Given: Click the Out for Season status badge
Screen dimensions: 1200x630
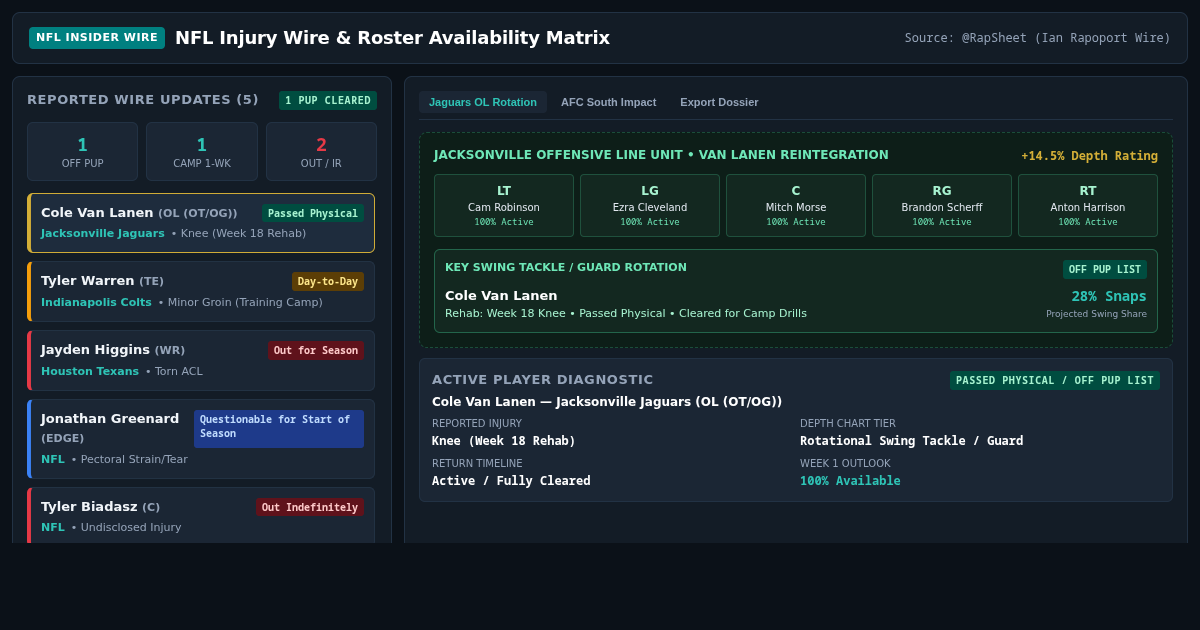Looking at the screenshot, I should 316,350.
